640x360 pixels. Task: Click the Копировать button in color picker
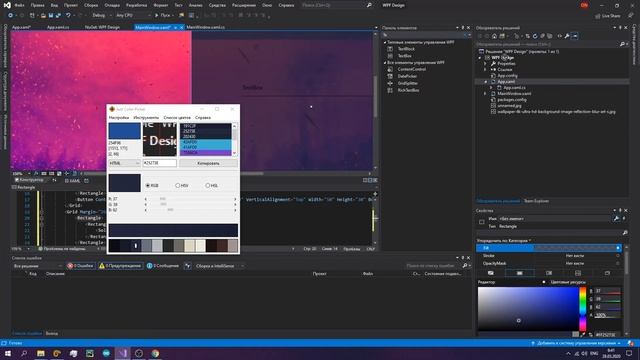click(208, 163)
